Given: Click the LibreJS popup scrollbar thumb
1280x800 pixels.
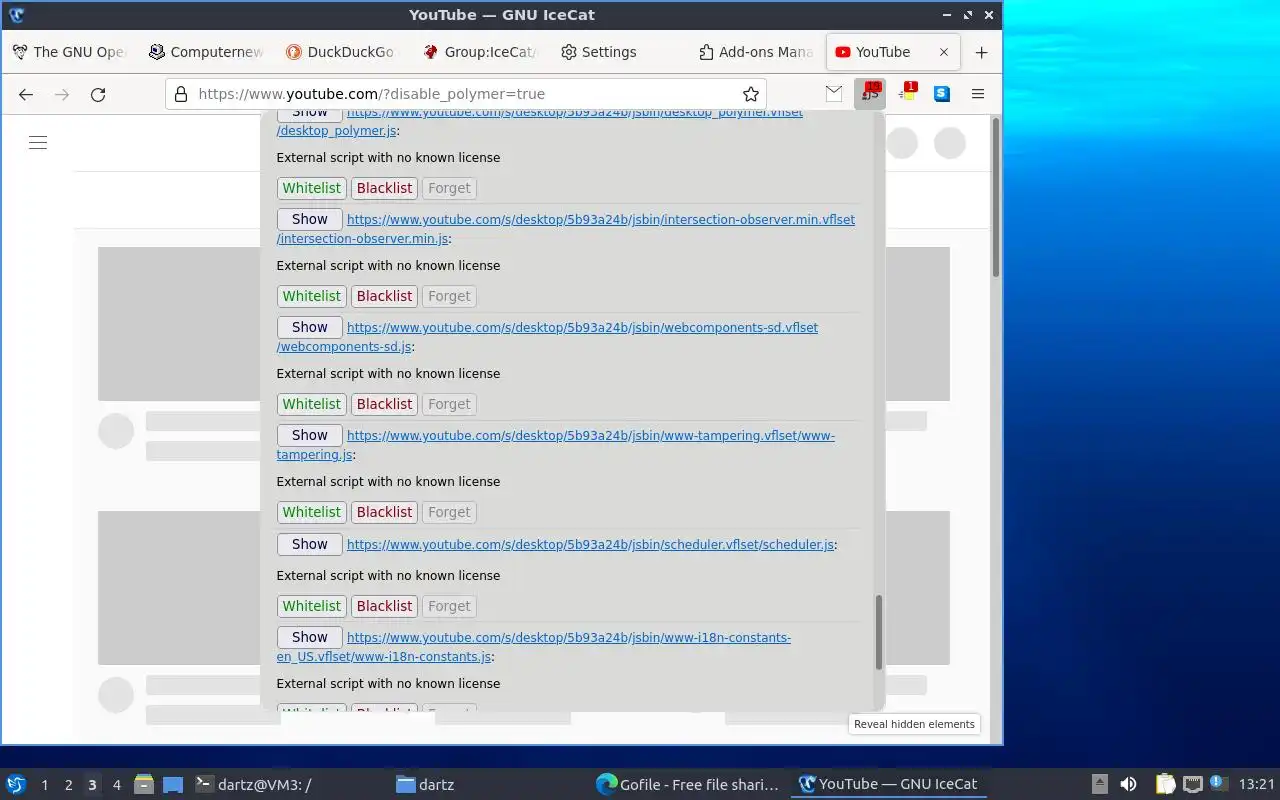Looking at the screenshot, I should [879, 632].
